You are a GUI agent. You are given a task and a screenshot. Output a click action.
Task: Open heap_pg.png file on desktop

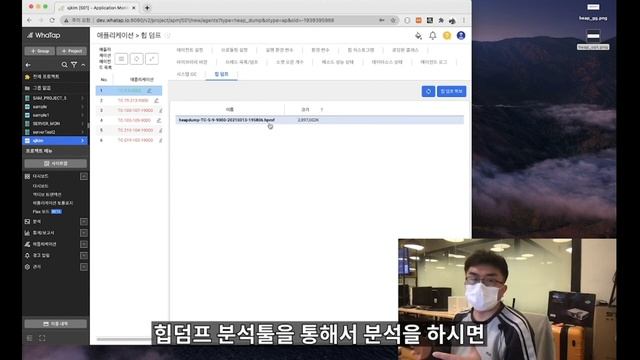point(593,12)
